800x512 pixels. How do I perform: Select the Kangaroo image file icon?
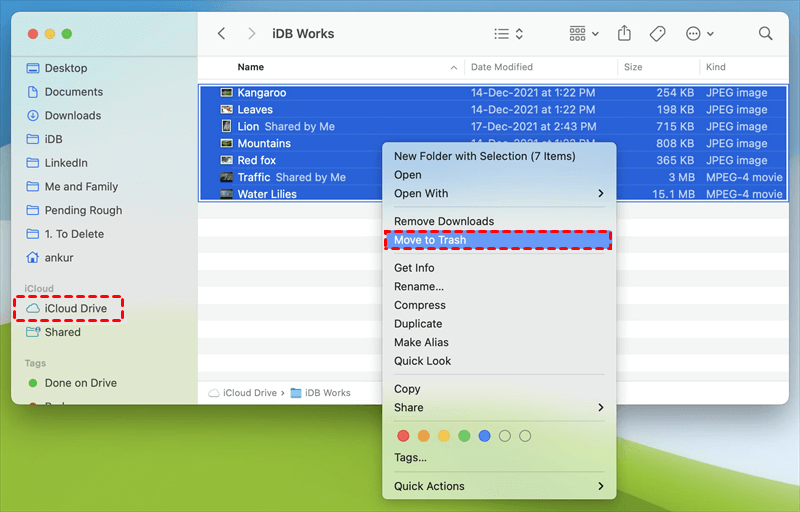tap(227, 93)
